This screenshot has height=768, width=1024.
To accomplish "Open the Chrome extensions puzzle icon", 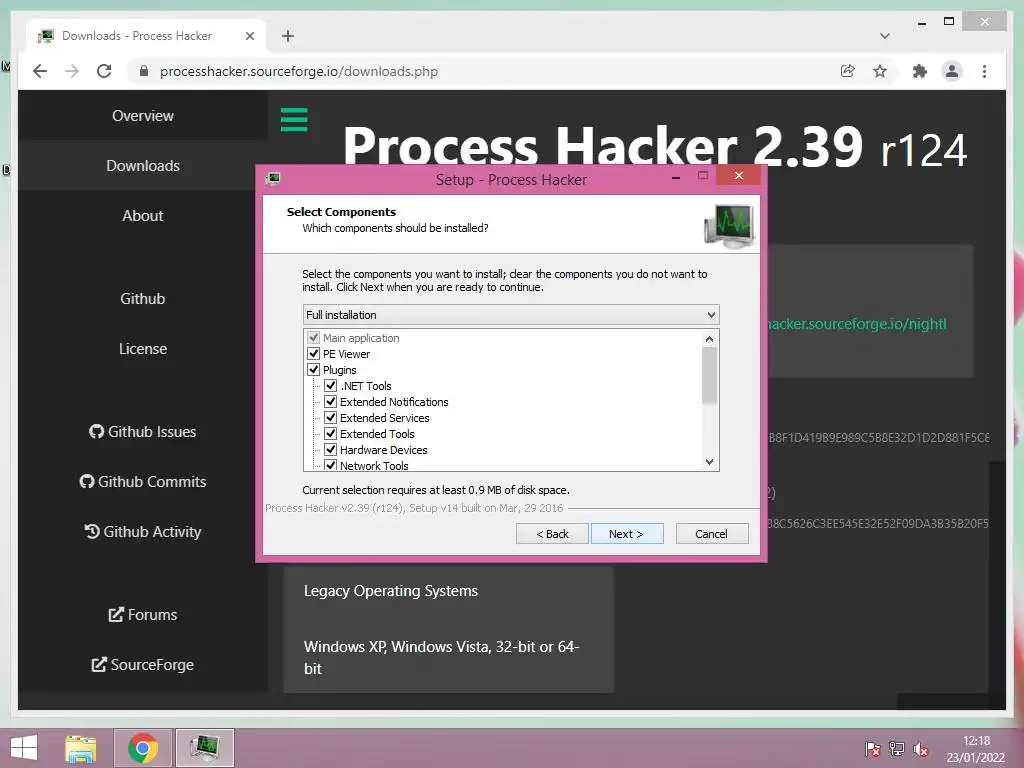I will 920,71.
